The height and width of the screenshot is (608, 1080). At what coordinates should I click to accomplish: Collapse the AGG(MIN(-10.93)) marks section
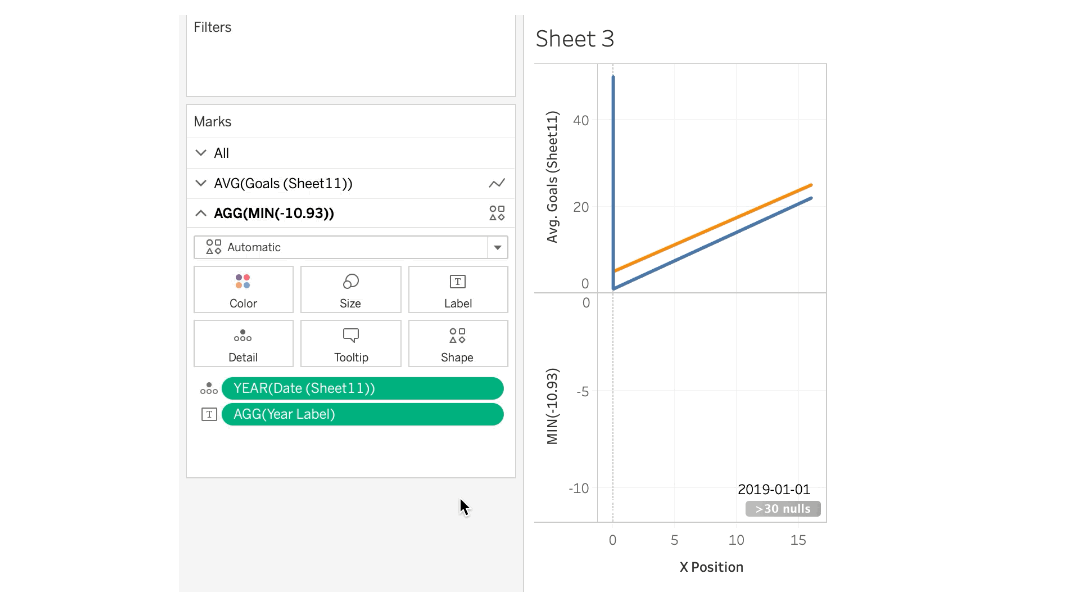coord(202,213)
